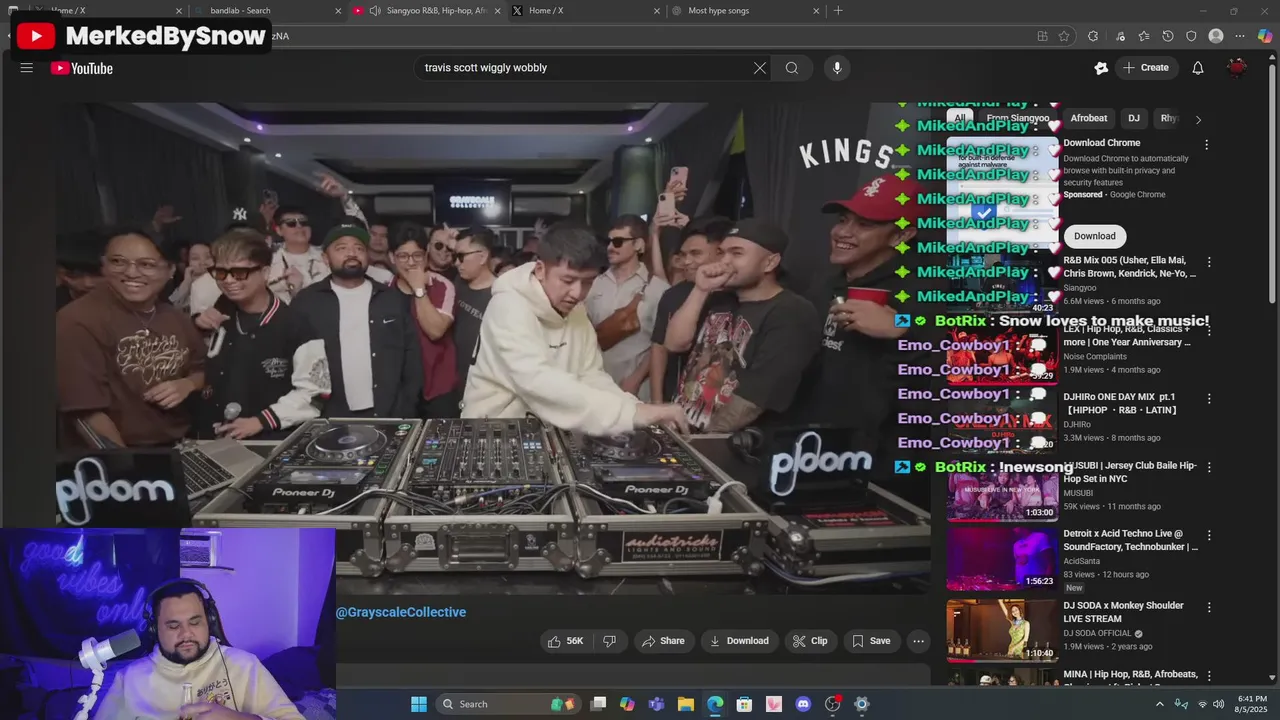Share the current video
The height and width of the screenshot is (720, 1280).
[x=663, y=641]
